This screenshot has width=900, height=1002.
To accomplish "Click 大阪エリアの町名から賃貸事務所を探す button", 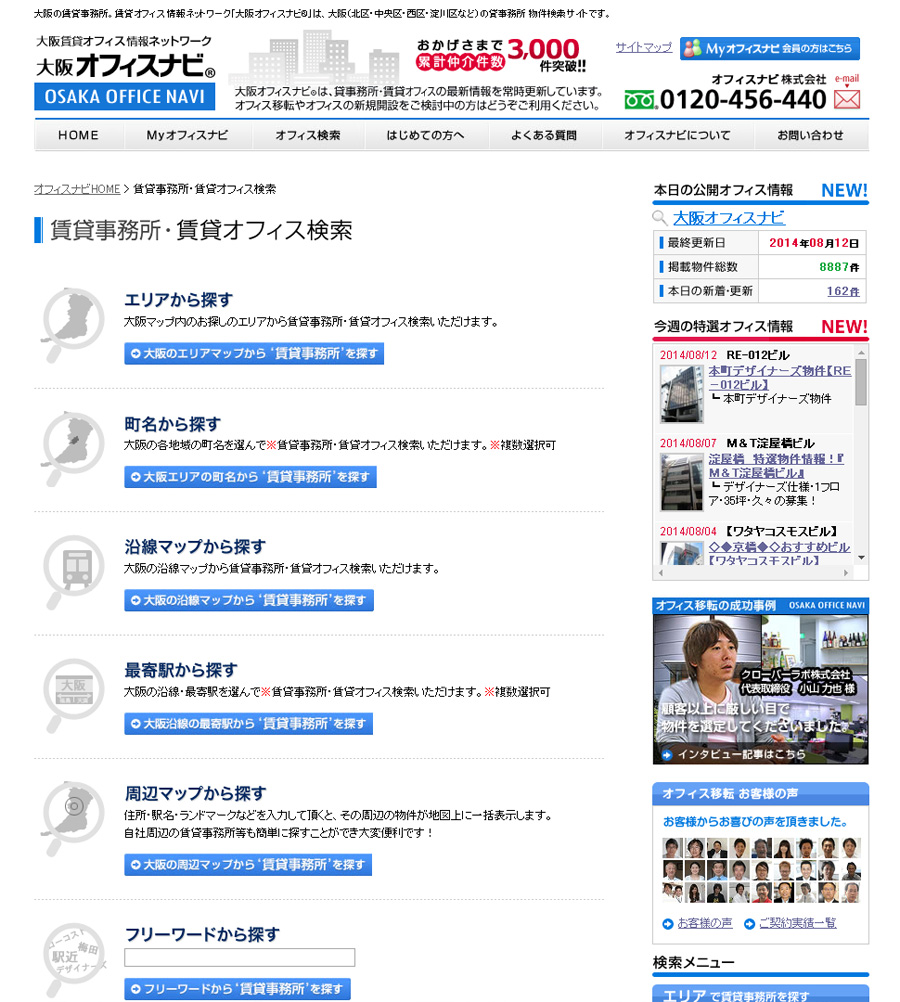I will pyautogui.click(x=250, y=477).
